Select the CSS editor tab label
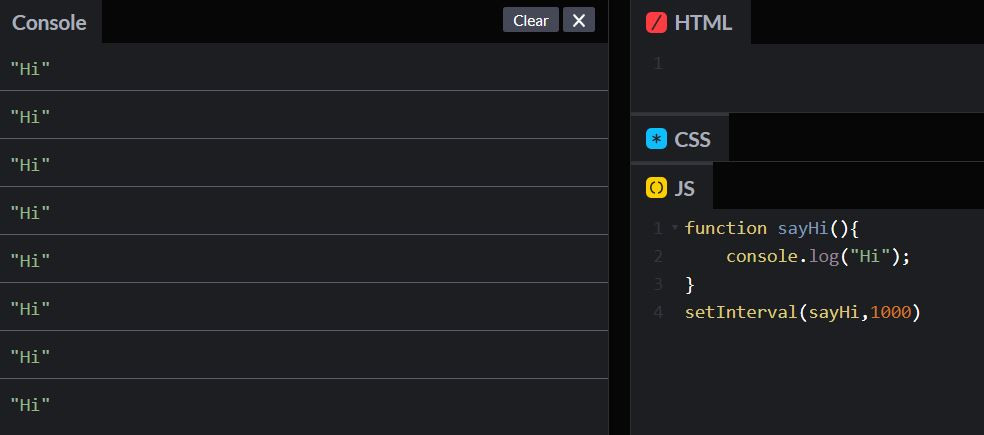The height and width of the screenshot is (435, 984). [692, 139]
